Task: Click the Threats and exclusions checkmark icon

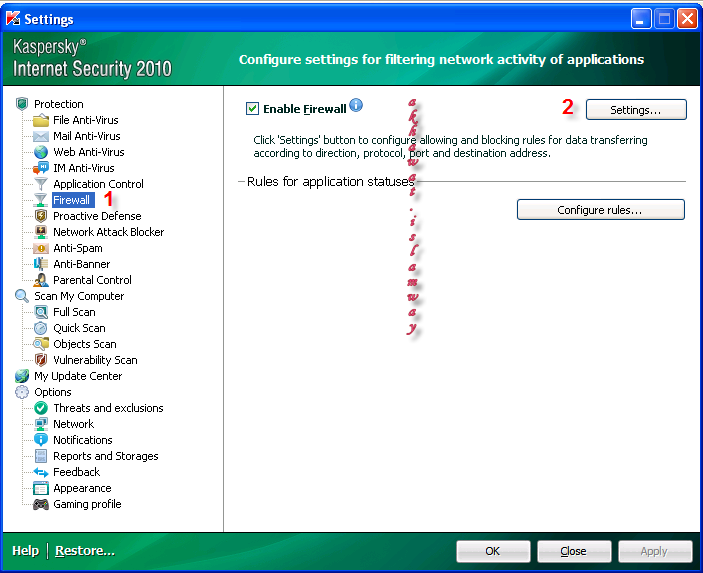Action: click(41, 408)
